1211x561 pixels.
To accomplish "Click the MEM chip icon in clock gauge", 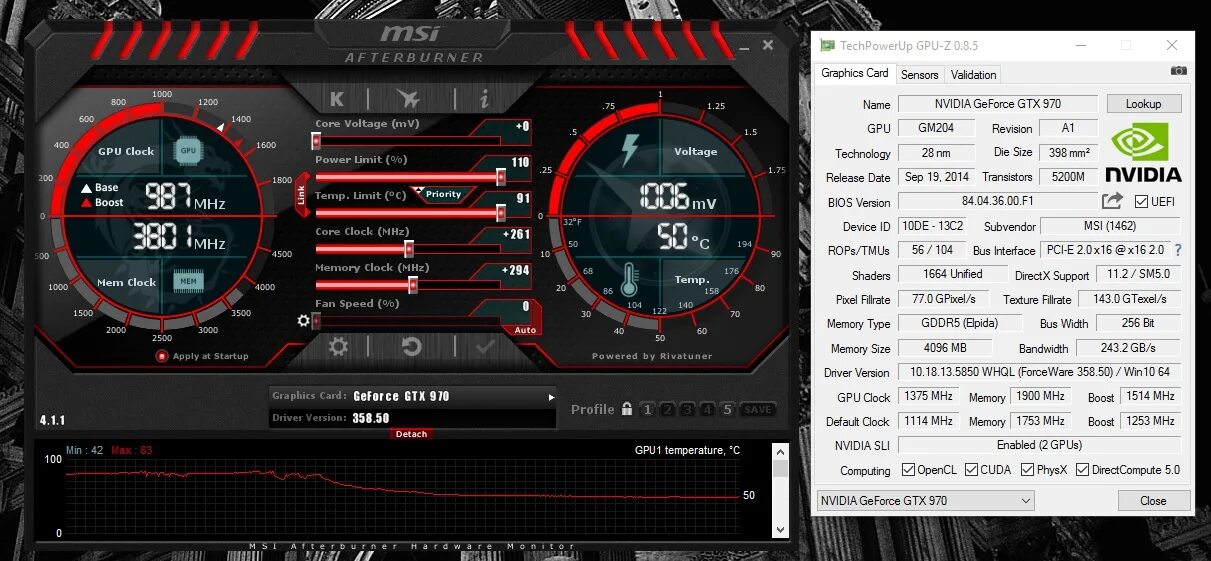I will click(187, 281).
